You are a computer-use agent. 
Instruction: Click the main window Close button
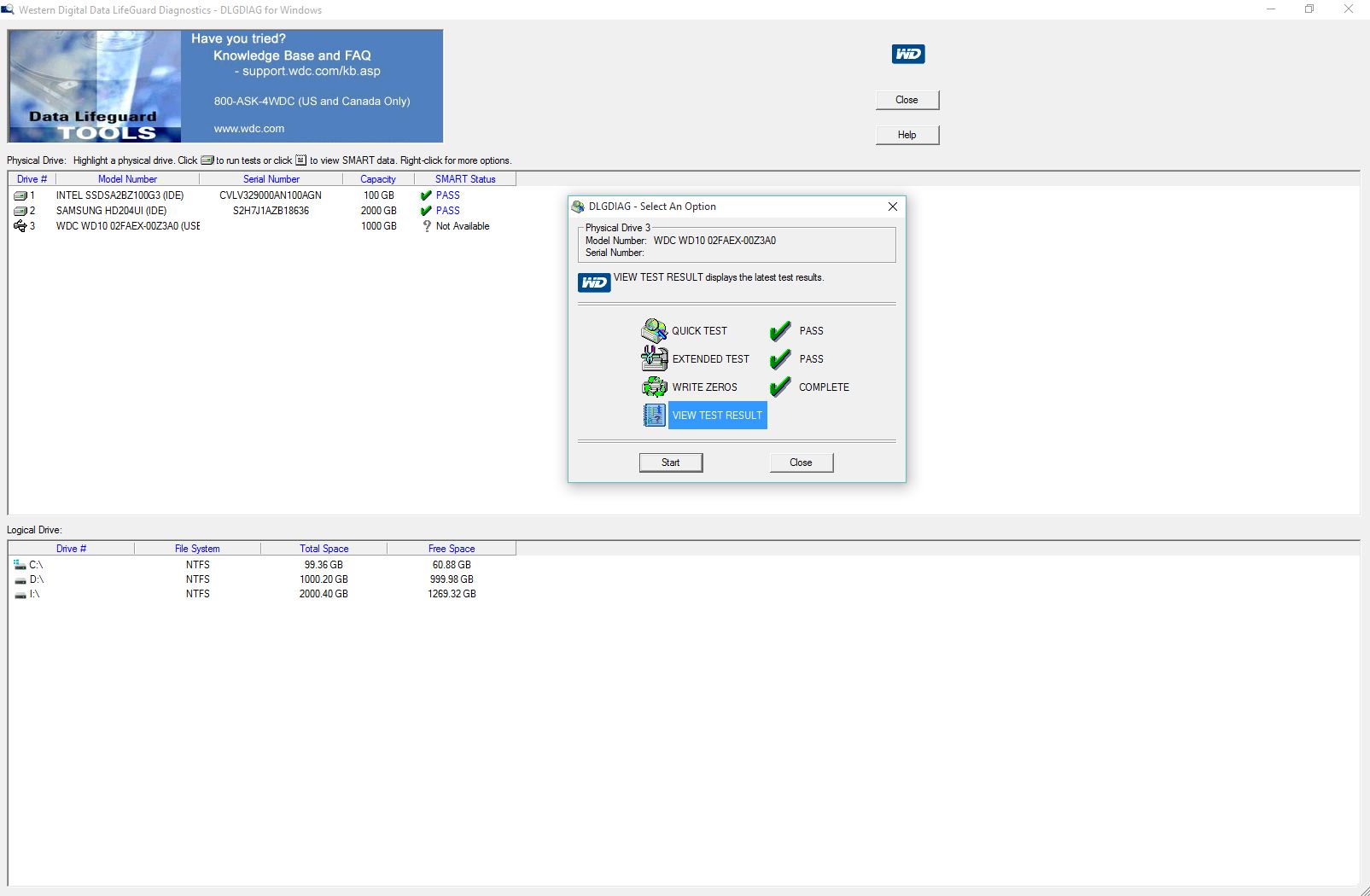(x=907, y=100)
